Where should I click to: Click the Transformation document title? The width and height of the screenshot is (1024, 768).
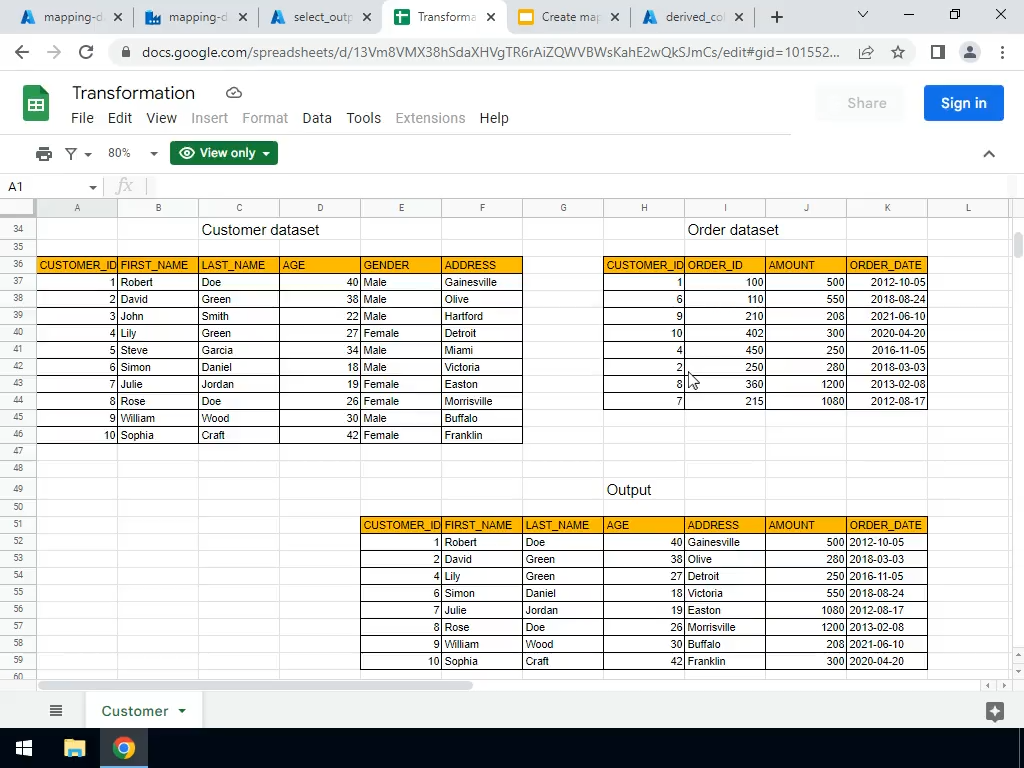click(133, 93)
